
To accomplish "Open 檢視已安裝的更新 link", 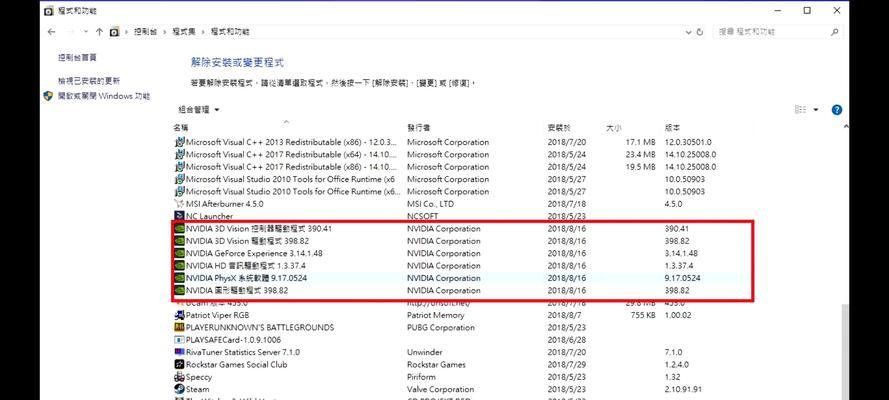I will click(88, 81).
